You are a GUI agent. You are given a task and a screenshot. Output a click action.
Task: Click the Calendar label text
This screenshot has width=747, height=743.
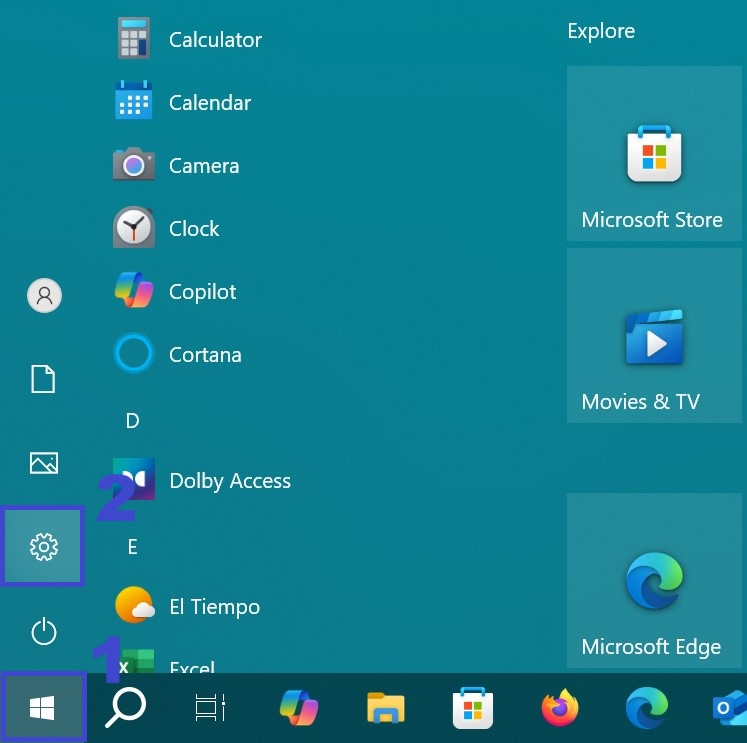[x=210, y=102]
